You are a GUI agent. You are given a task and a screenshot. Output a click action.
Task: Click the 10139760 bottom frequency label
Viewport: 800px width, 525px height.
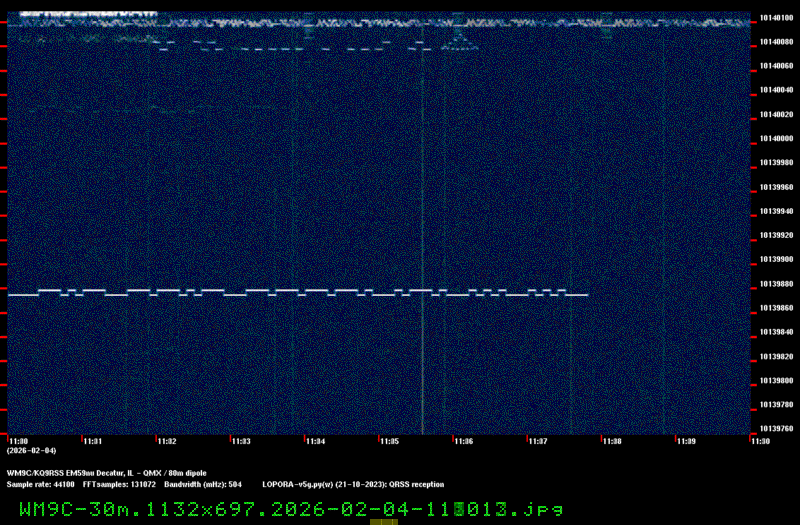click(x=775, y=429)
